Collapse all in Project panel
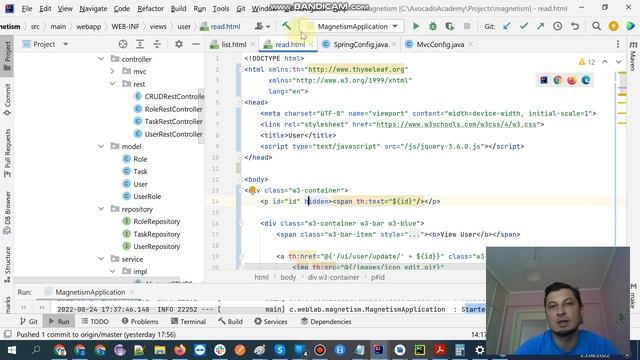The height and width of the screenshot is (360, 640). click(x=157, y=44)
